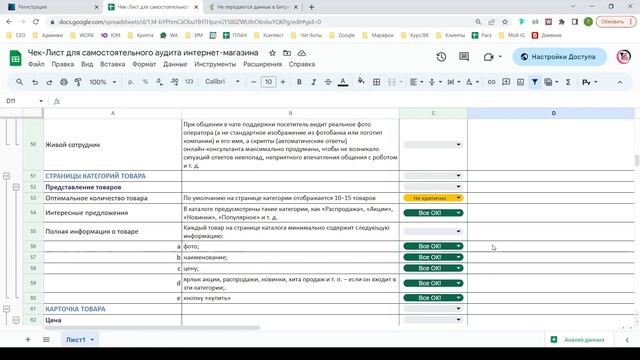Viewport: 640px width, 360px height.
Task: Click the name box showing D11
Action: [x=24, y=101]
